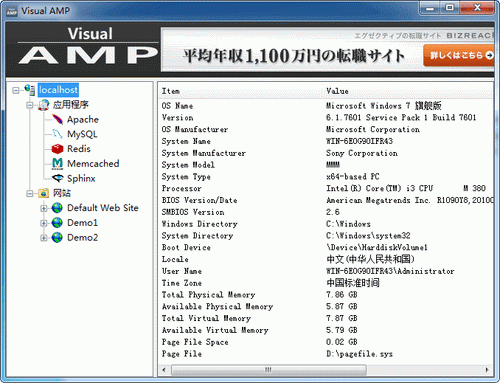Screen dimensions: 500x383
Task: Click the Apache feather icon
Action: pos(57,120)
